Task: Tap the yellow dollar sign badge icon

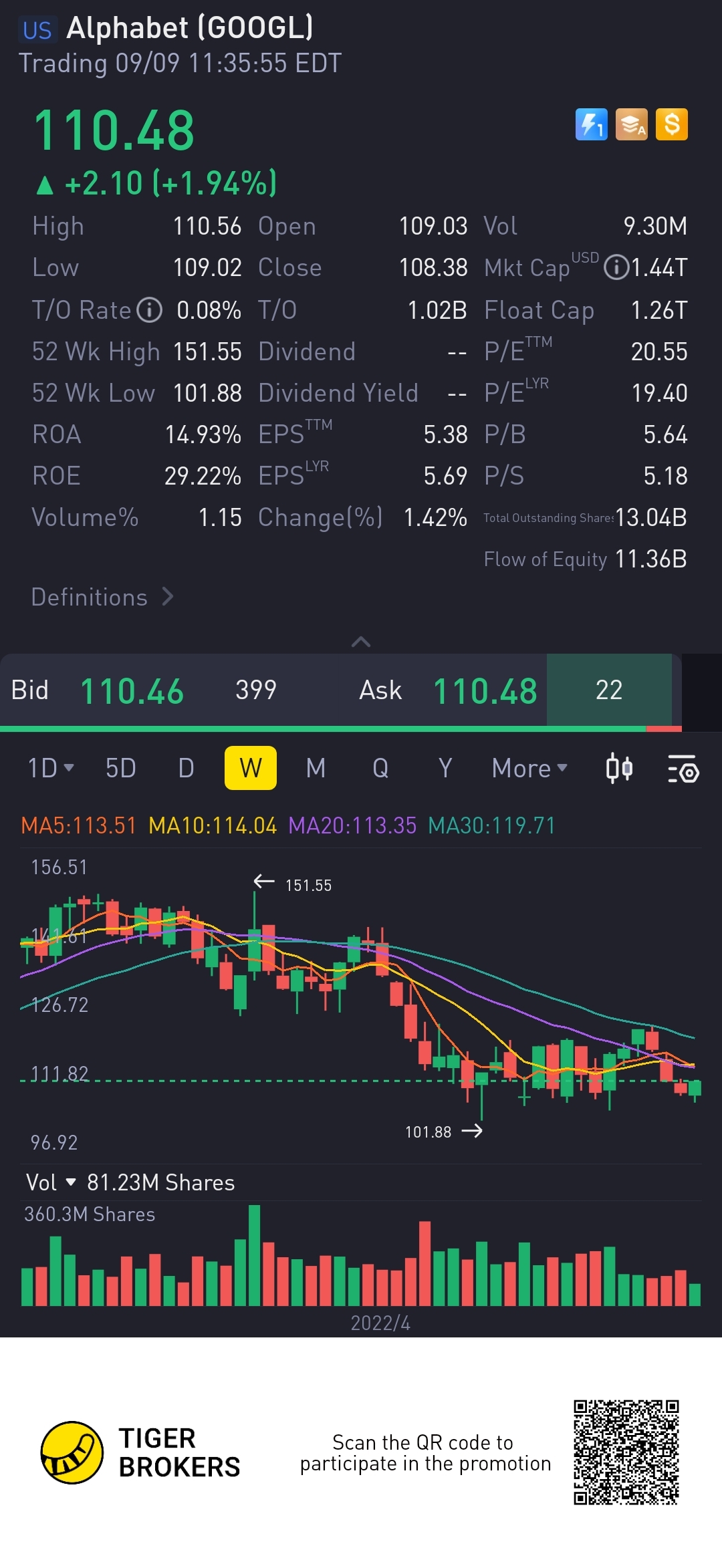Action: (x=672, y=124)
